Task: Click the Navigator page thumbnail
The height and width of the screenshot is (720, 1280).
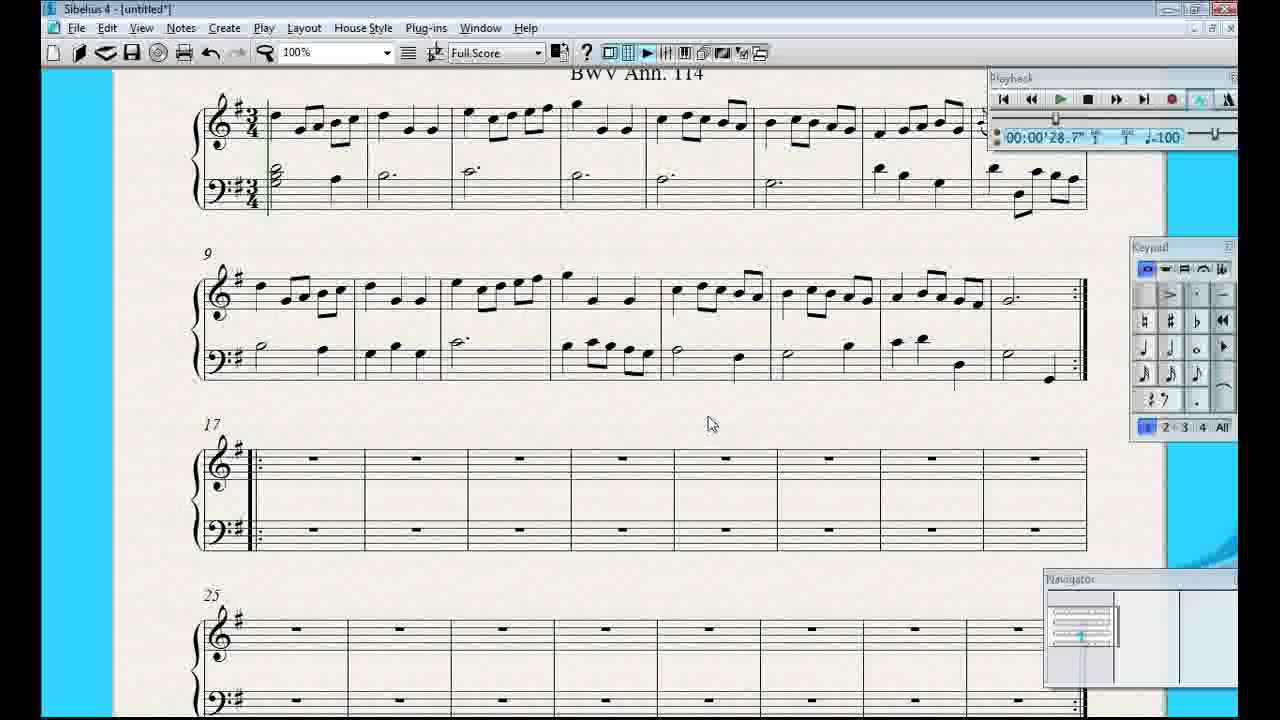Action: point(1080,637)
